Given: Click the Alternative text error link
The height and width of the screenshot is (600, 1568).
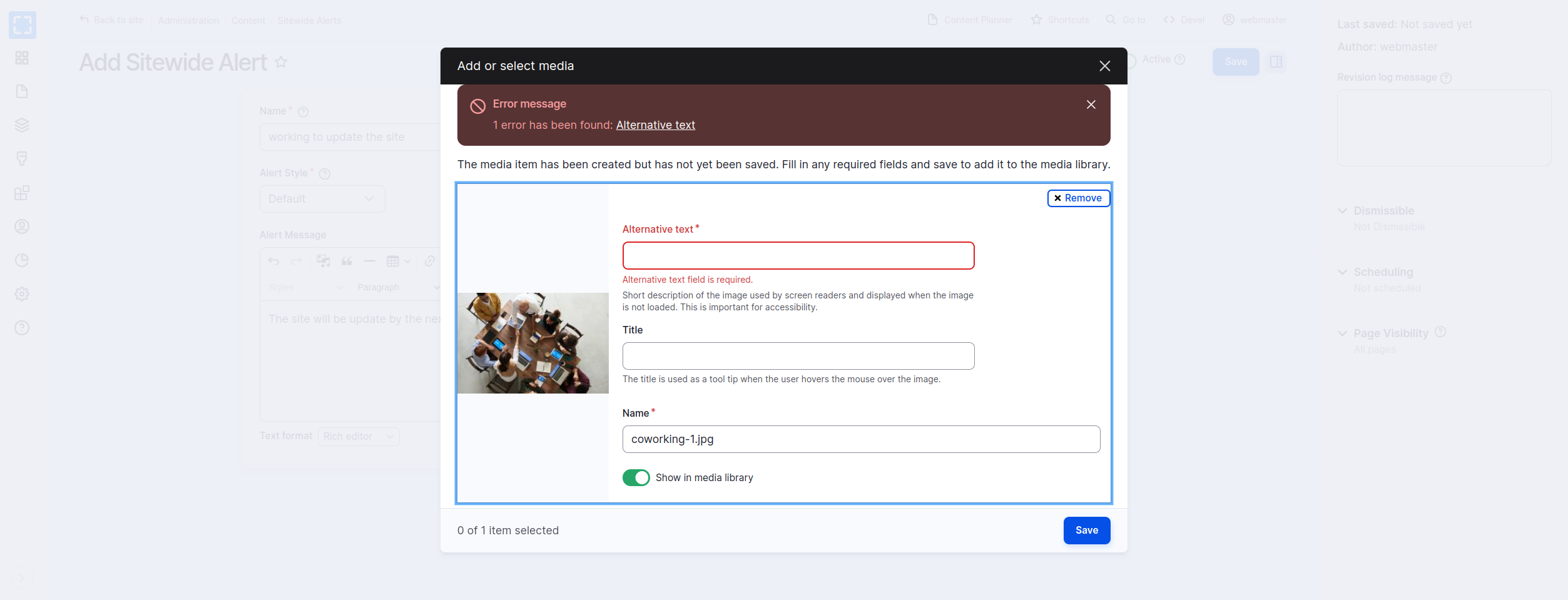Looking at the screenshot, I should tap(655, 125).
